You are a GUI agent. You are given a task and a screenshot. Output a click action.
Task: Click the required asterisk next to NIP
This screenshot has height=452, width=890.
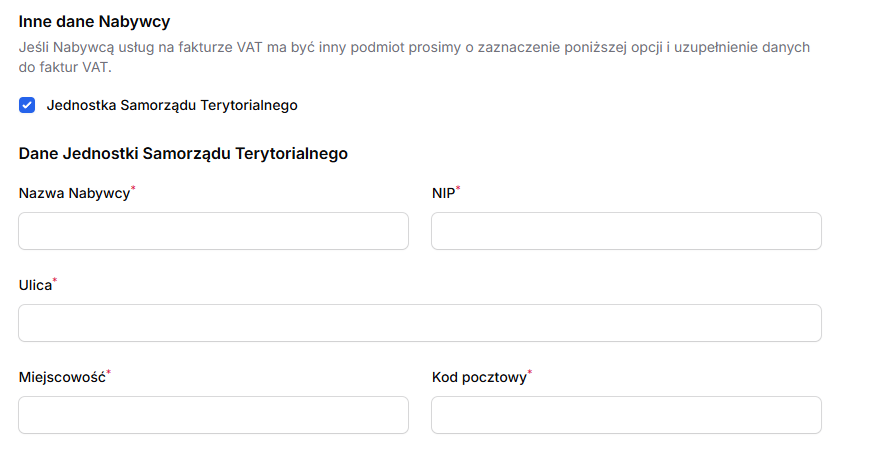point(458,190)
